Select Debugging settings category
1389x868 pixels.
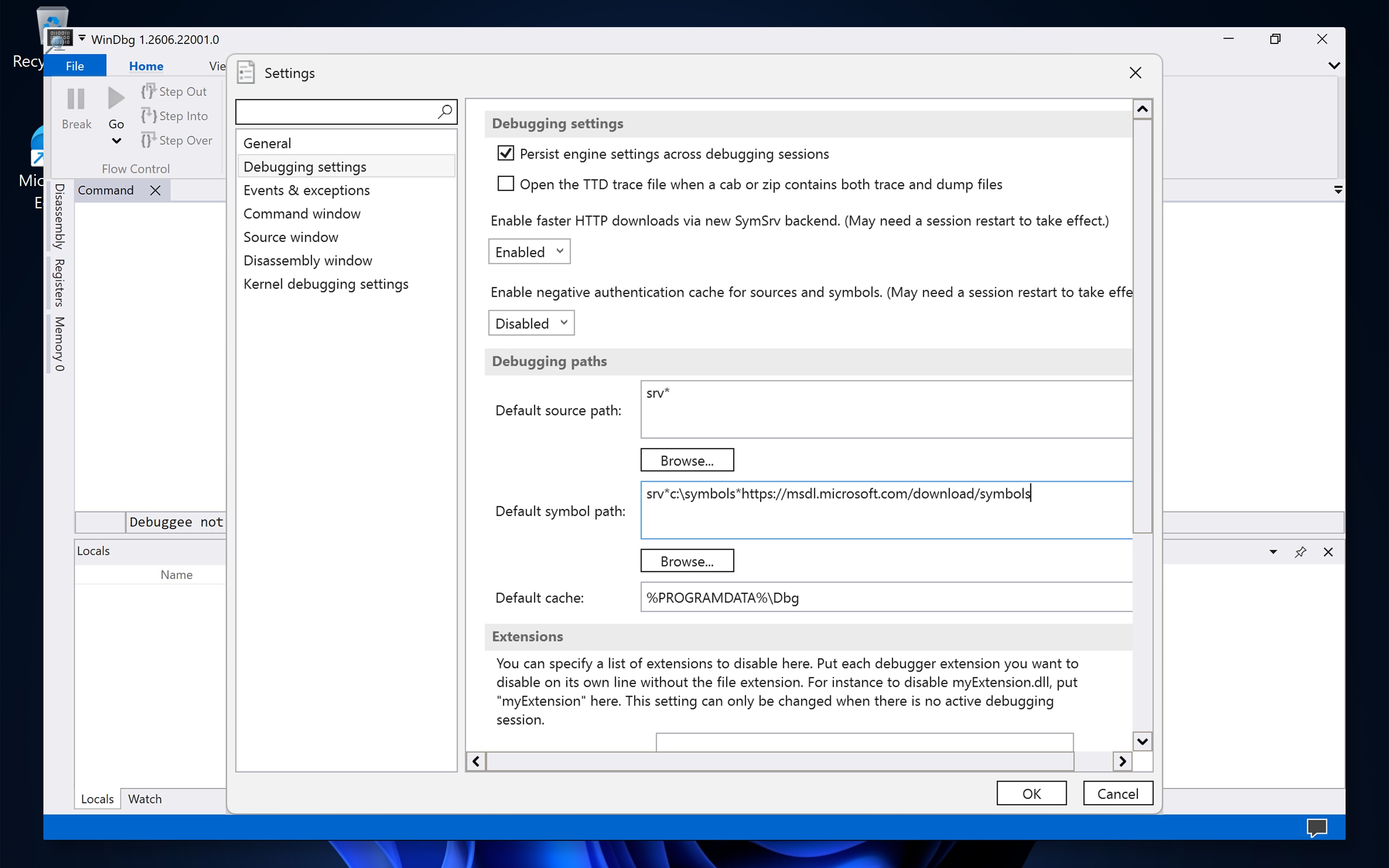(x=346, y=167)
